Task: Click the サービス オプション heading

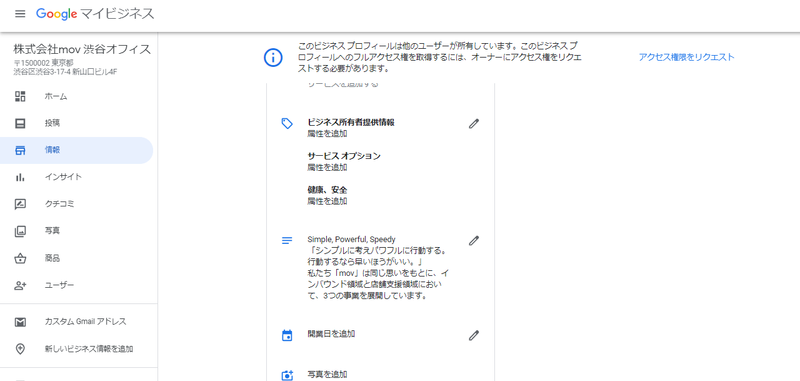Action: [x=344, y=156]
